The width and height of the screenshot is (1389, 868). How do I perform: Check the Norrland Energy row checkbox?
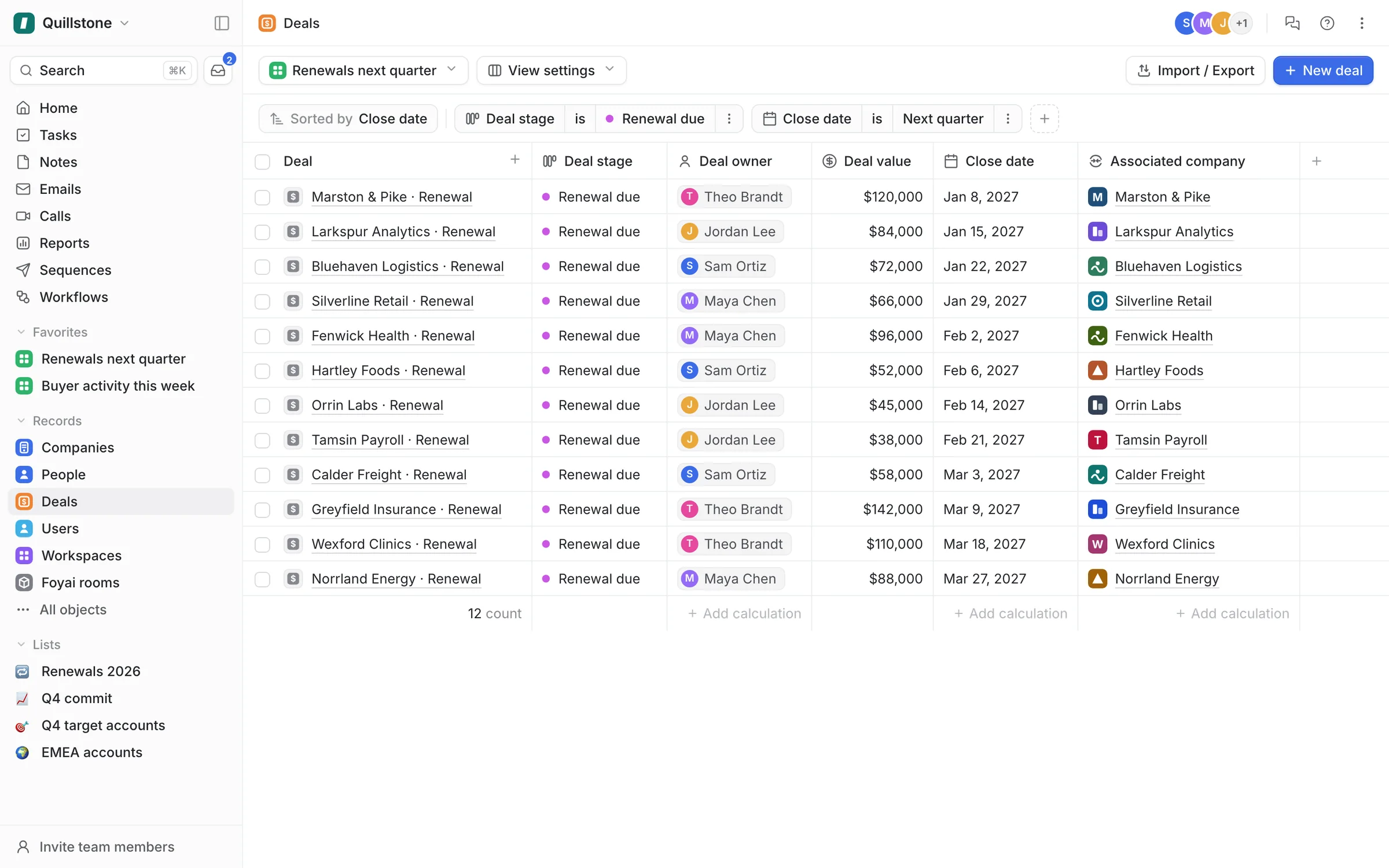[262, 579]
